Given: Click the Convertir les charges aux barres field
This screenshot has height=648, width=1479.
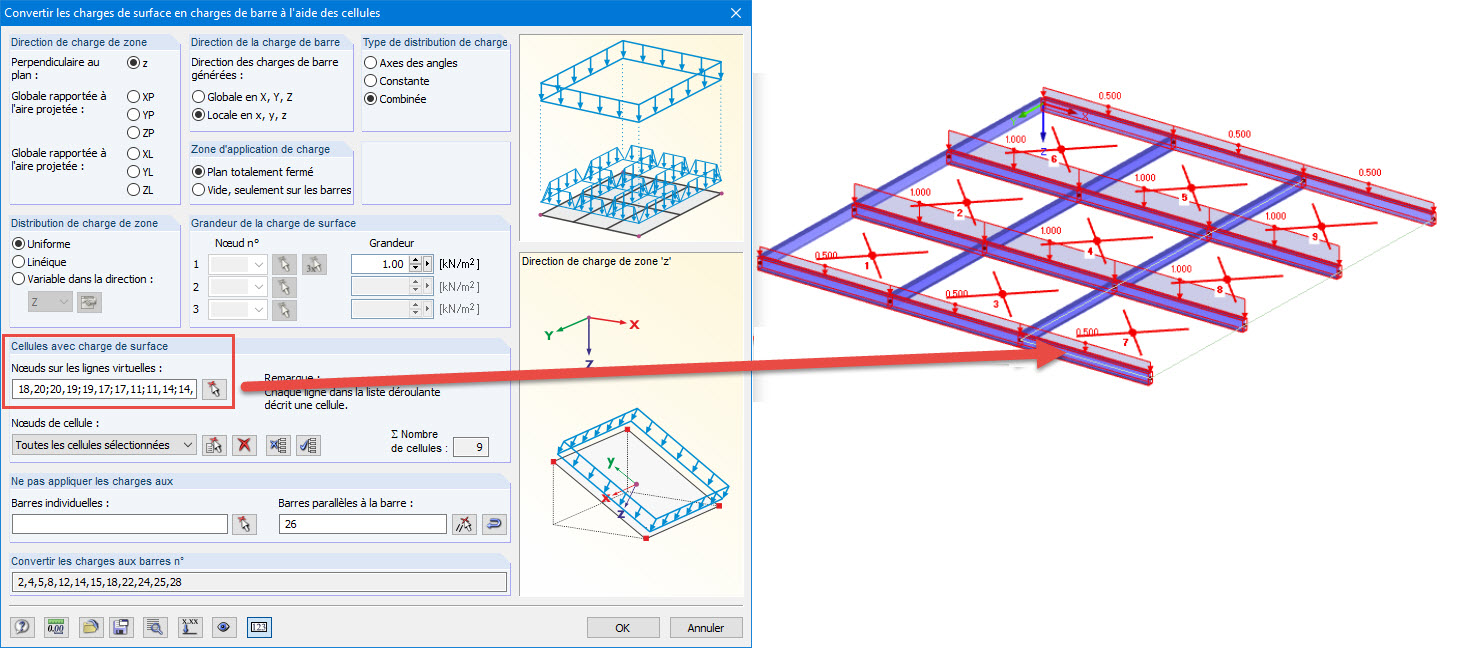Looking at the screenshot, I should pyautogui.click(x=259, y=582).
